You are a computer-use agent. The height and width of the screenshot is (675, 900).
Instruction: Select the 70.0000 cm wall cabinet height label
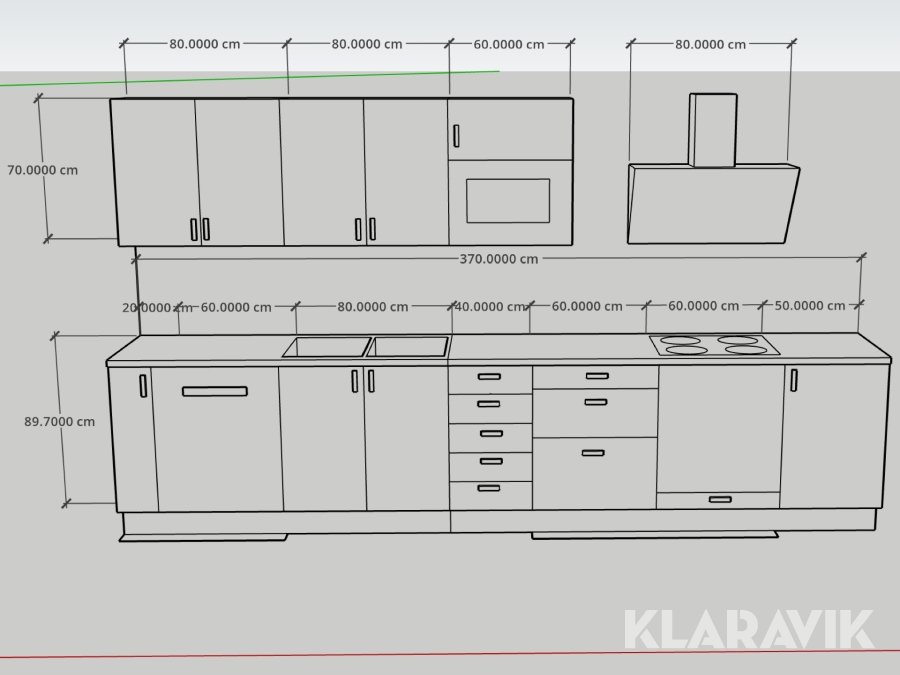click(43, 170)
